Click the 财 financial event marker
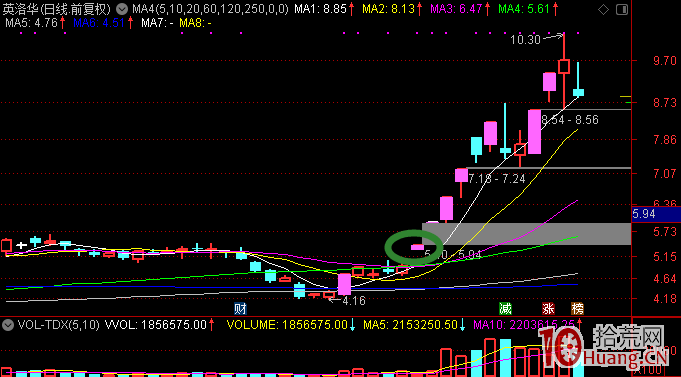681x377 pixels. [240, 309]
